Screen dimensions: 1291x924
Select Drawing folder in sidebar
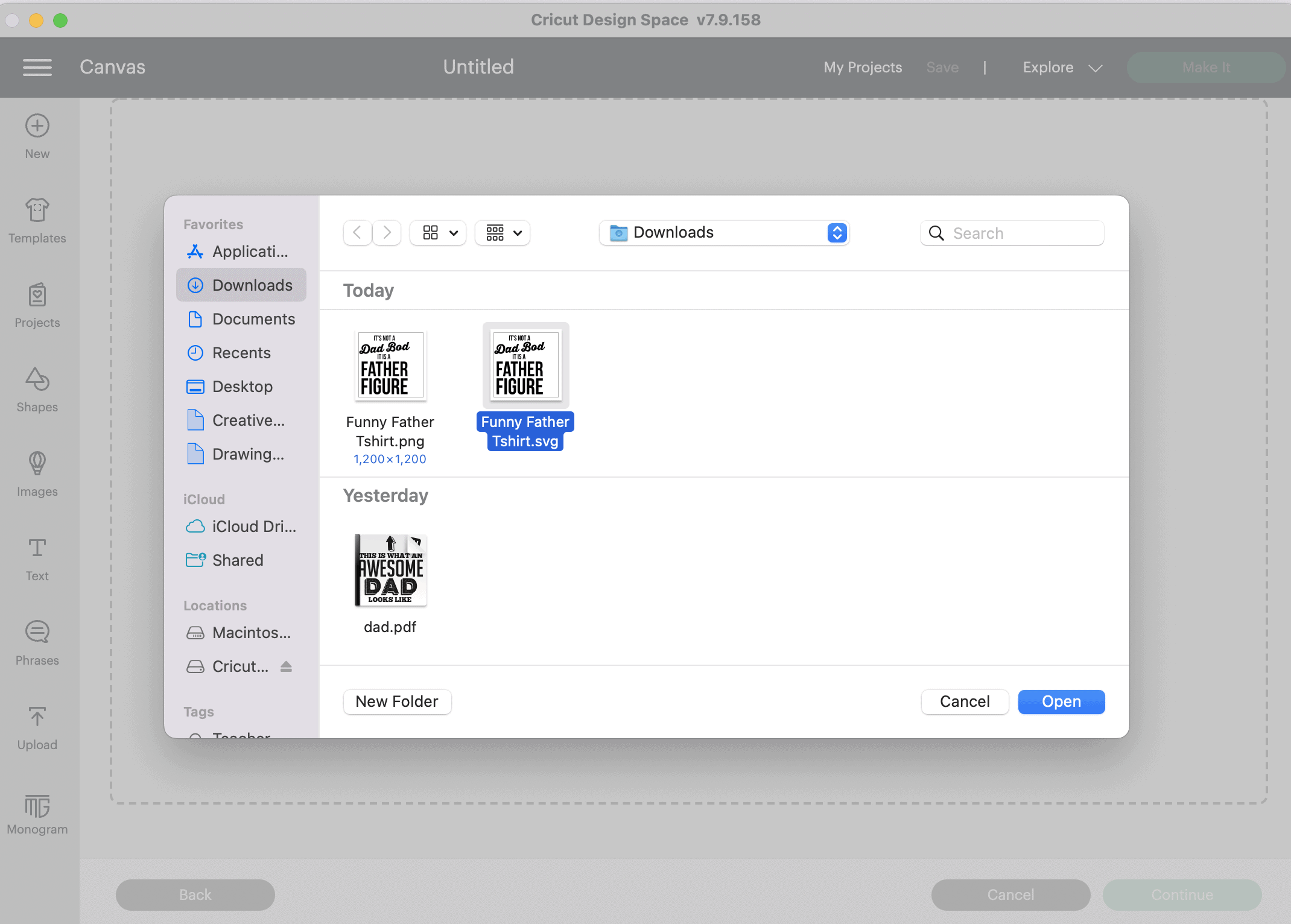point(241,454)
